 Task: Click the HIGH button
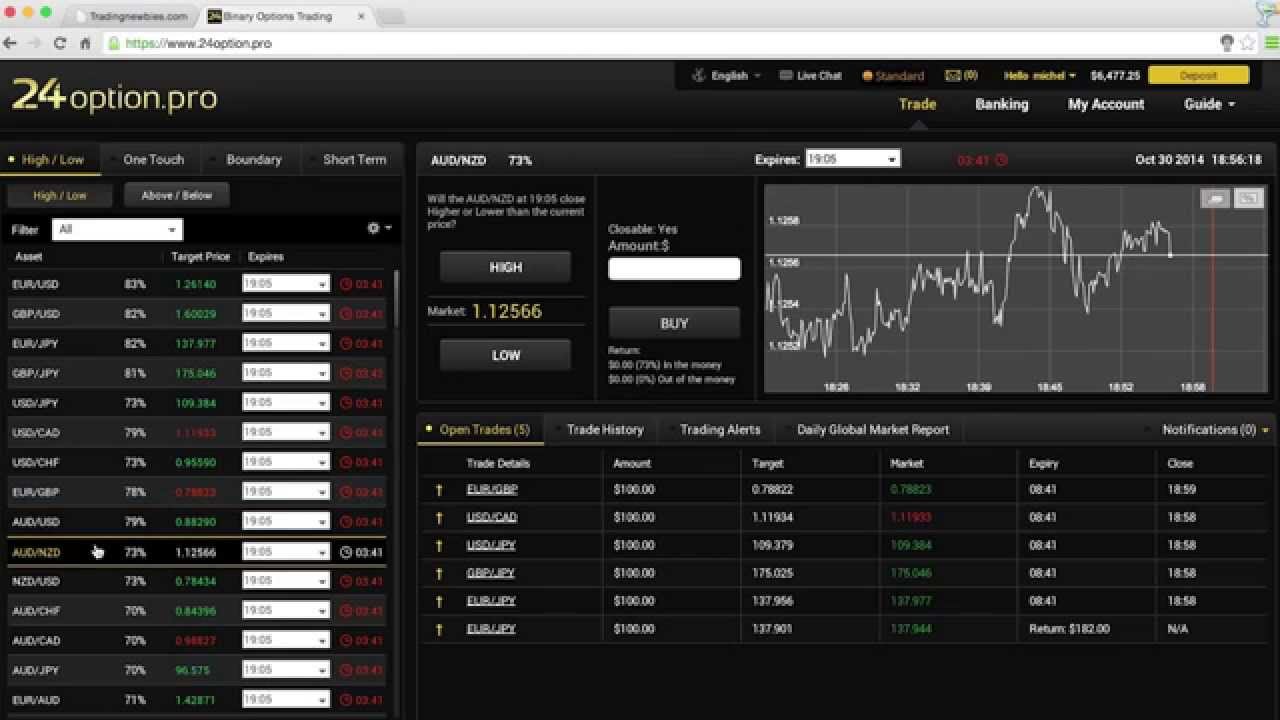pos(506,267)
